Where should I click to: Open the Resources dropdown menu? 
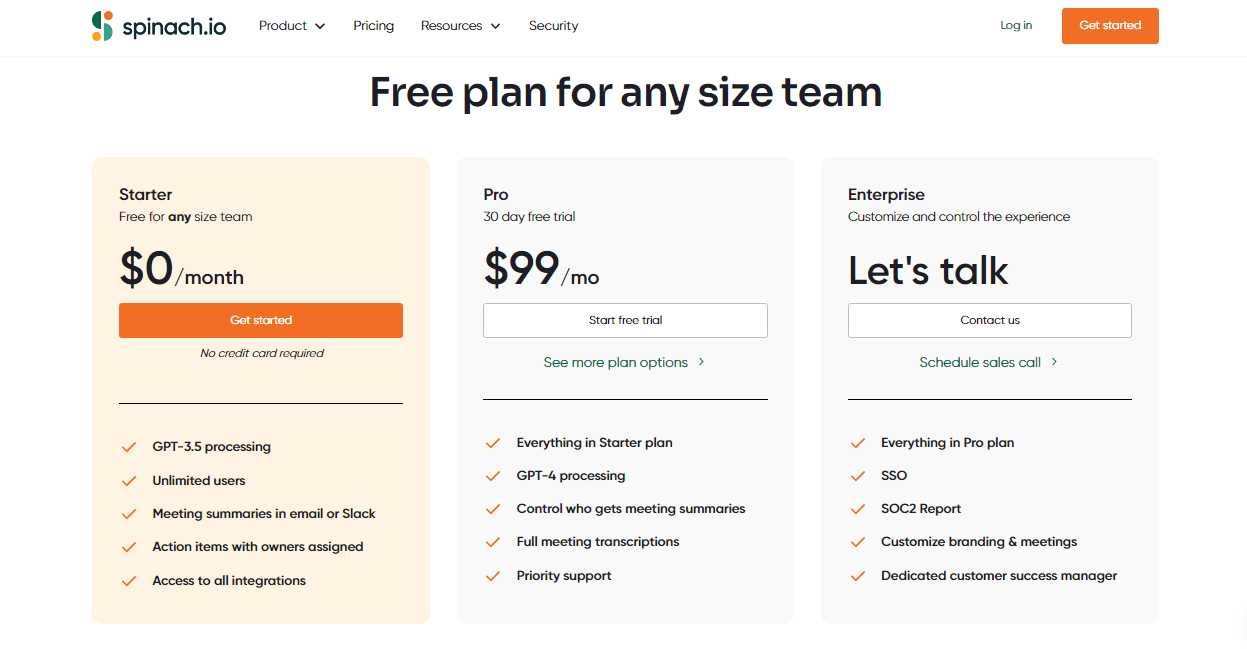(x=460, y=26)
